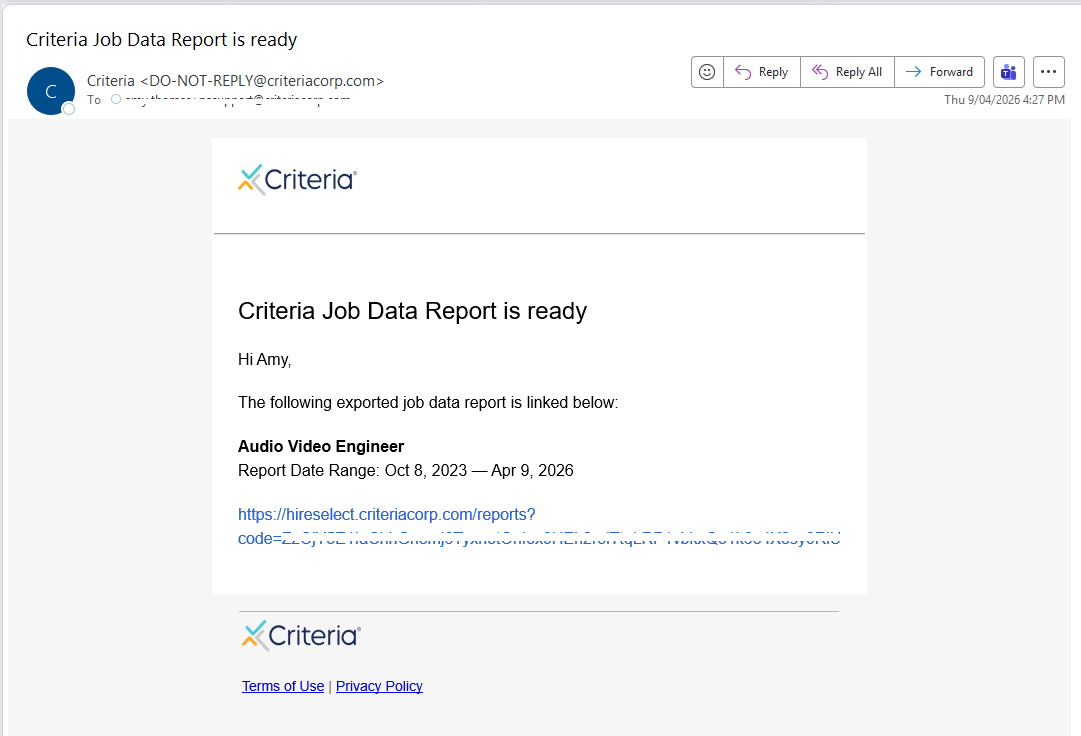Select sender name Criteria DO-NOT-REPLY address
Viewport: 1081px width, 736px height.
pos(235,81)
